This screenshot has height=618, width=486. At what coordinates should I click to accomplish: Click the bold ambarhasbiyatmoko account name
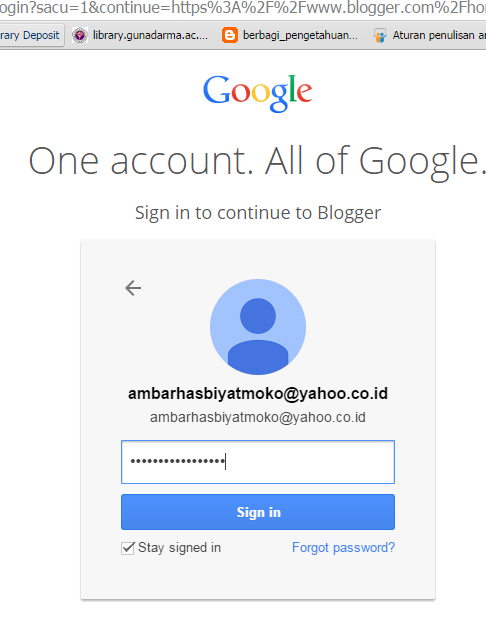pos(258,394)
